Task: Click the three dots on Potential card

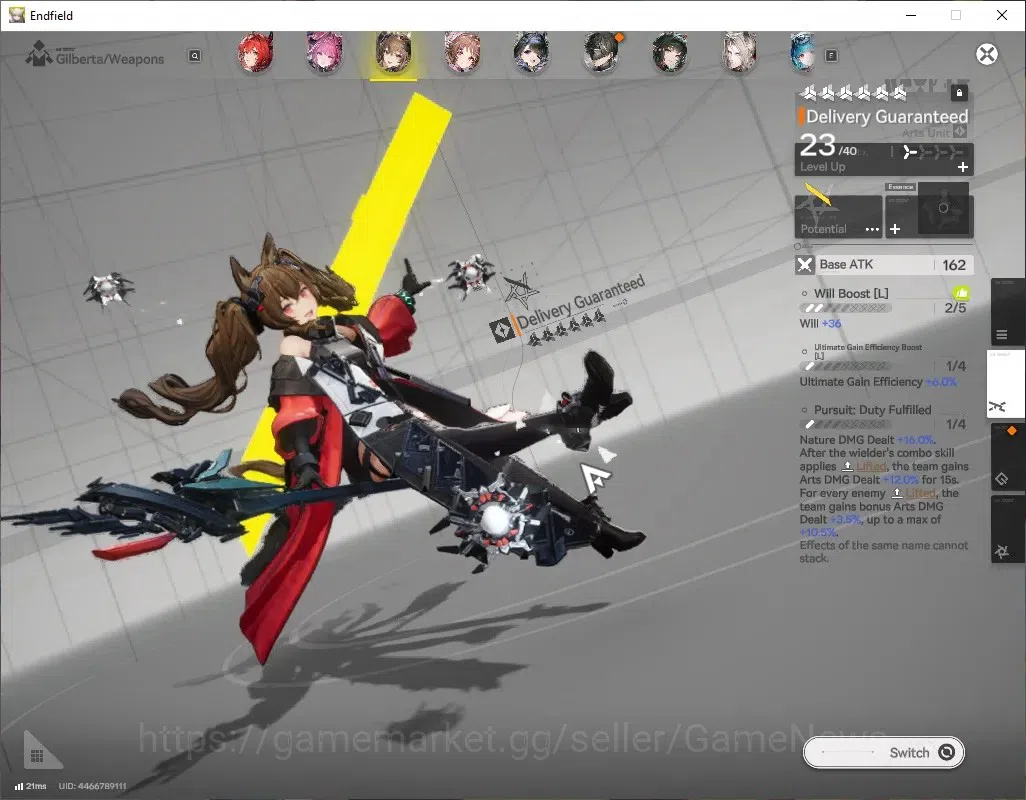Action: click(x=872, y=229)
